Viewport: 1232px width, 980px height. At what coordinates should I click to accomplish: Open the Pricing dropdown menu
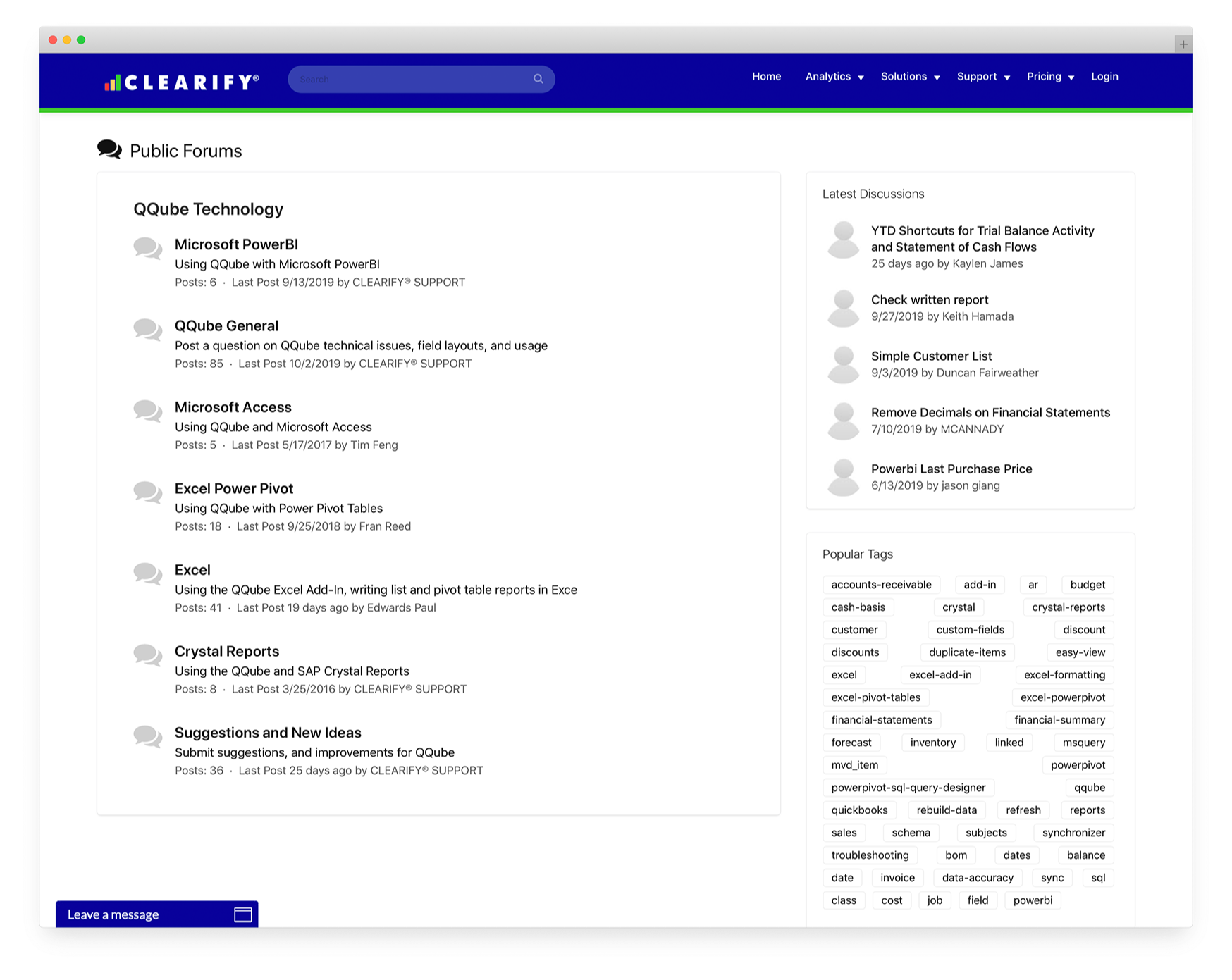coord(1050,77)
